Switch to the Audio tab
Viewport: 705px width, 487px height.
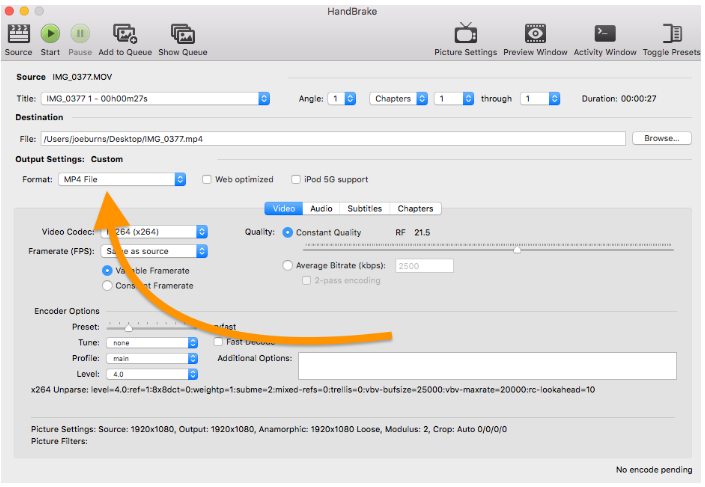(x=321, y=209)
